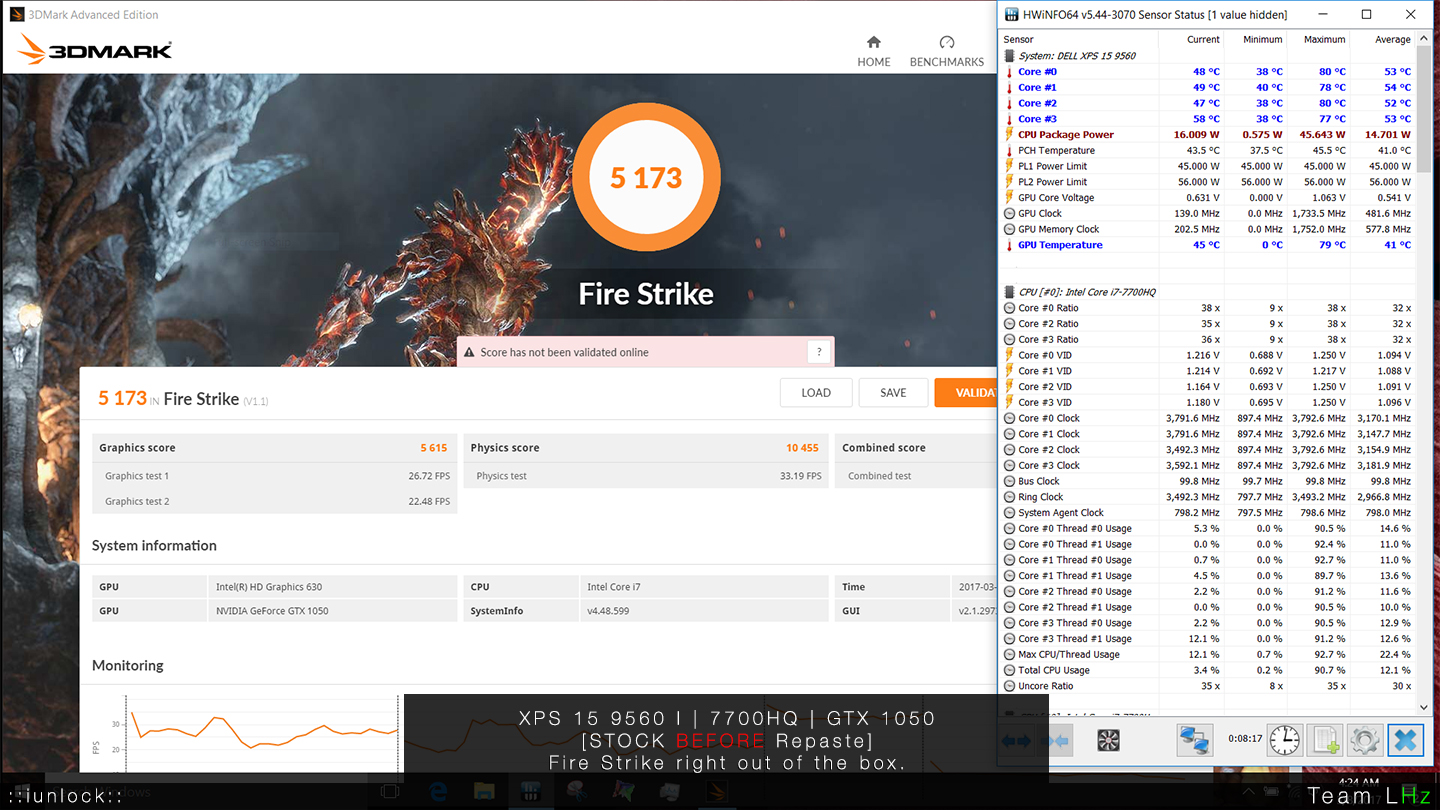This screenshot has height=810, width=1440.
Task: Click the thermometer icon beside PCH Temperature
Action: pyautogui.click(x=1009, y=151)
